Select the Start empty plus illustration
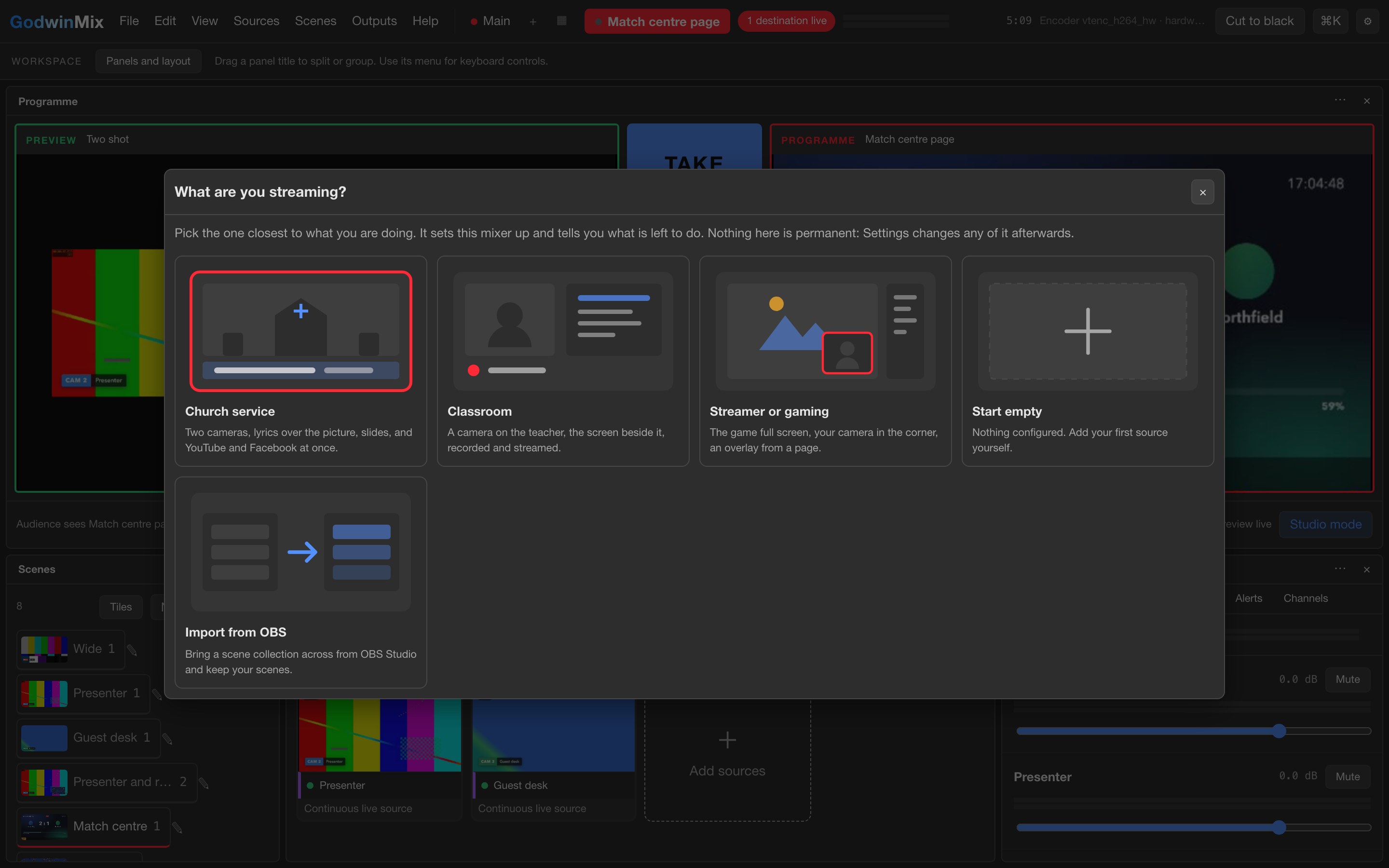The width and height of the screenshot is (1389, 868). click(x=1088, y=331)
